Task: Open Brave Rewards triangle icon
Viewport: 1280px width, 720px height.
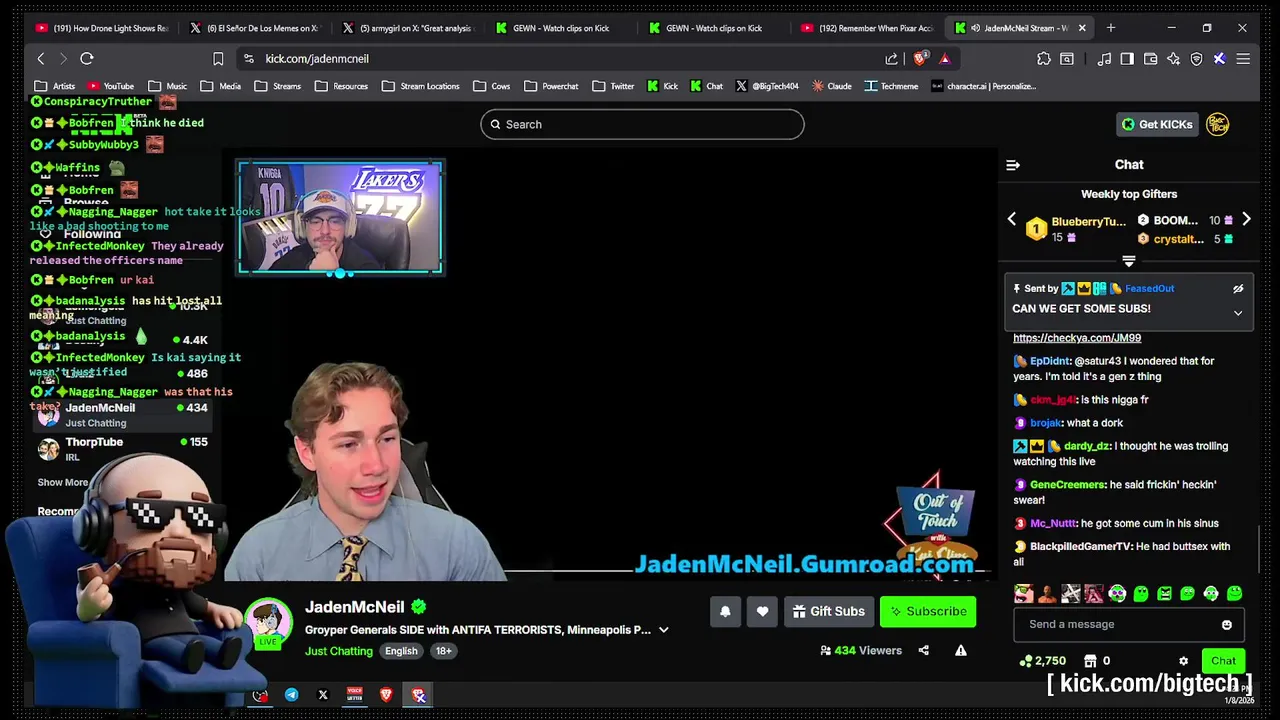Action: [944, 59]
